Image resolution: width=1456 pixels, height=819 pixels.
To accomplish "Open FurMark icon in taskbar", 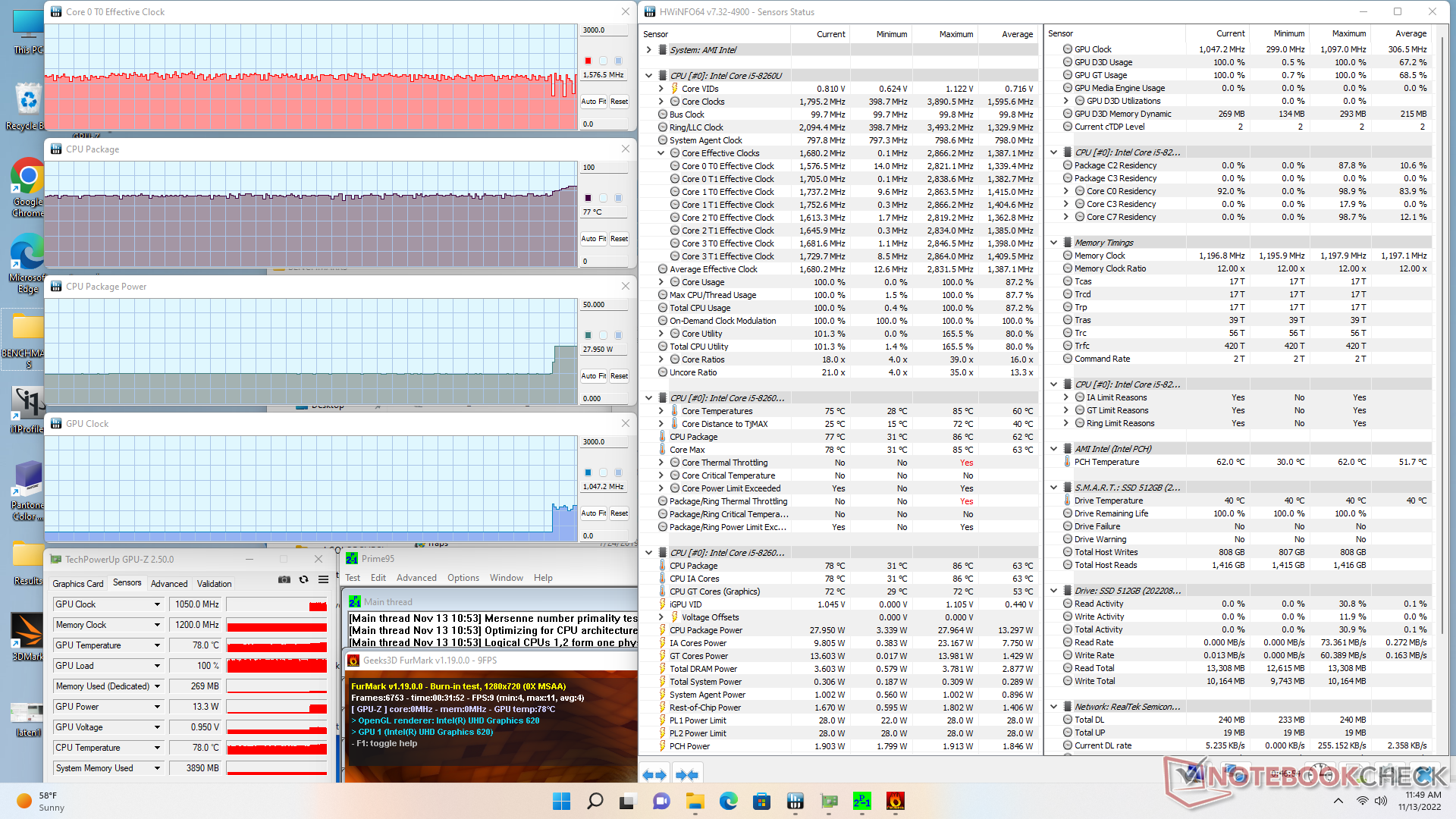I will (895, 801).
